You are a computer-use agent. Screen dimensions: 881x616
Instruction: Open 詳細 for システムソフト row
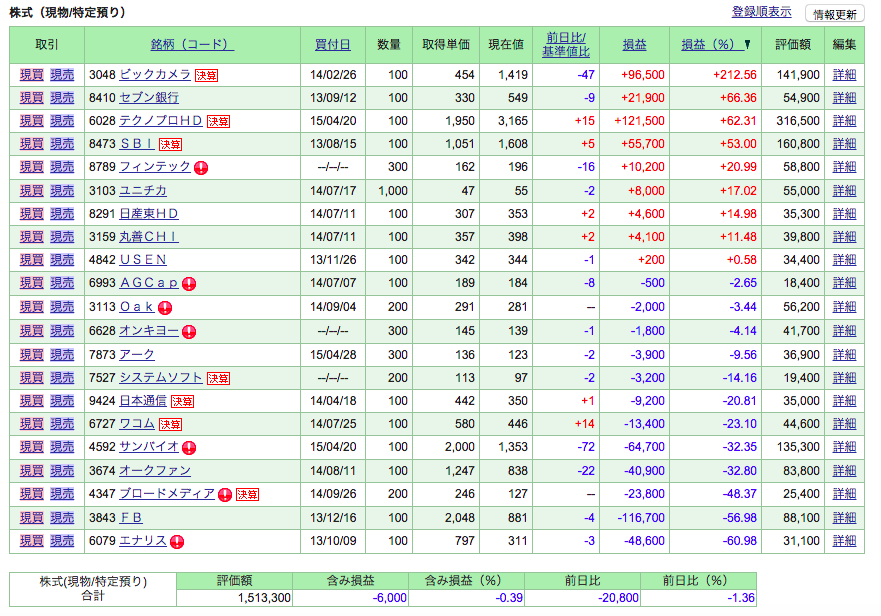(x=844, y=378)
